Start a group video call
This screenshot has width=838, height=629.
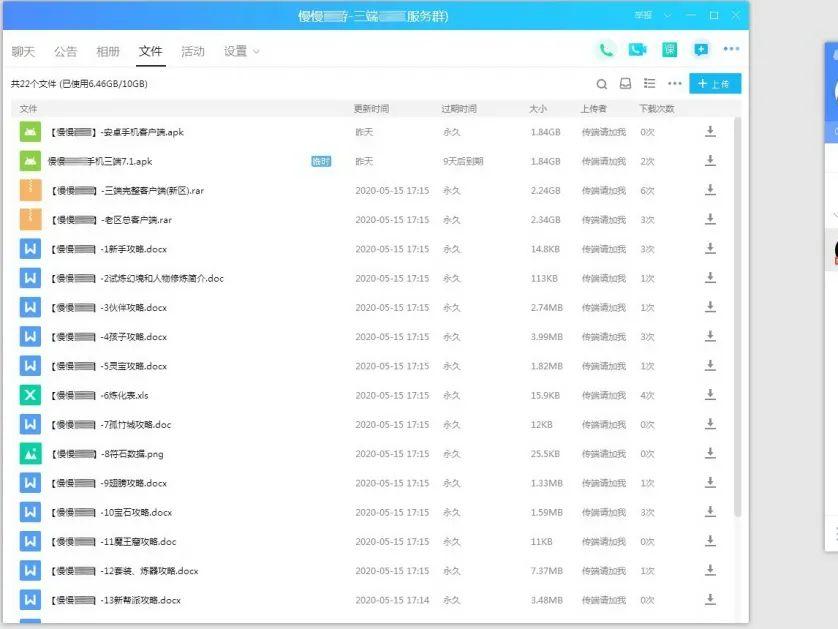637,50
